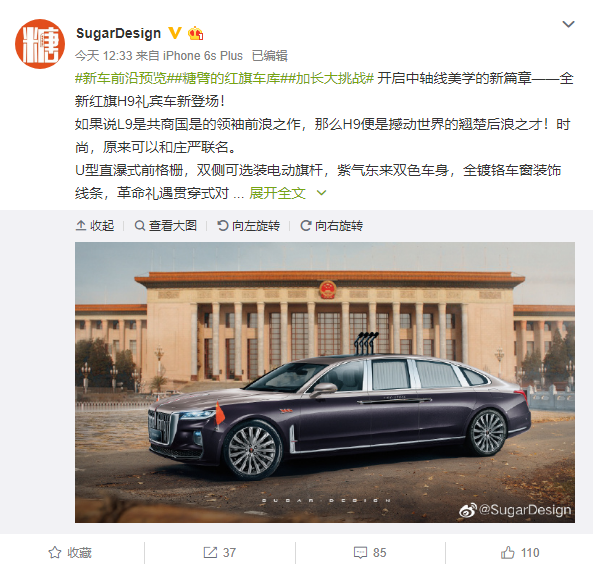Image resolution: width=593 pixels, height=566 pixels.
Task: Repost via the share icon showing 37
Action: coord(220,552)
